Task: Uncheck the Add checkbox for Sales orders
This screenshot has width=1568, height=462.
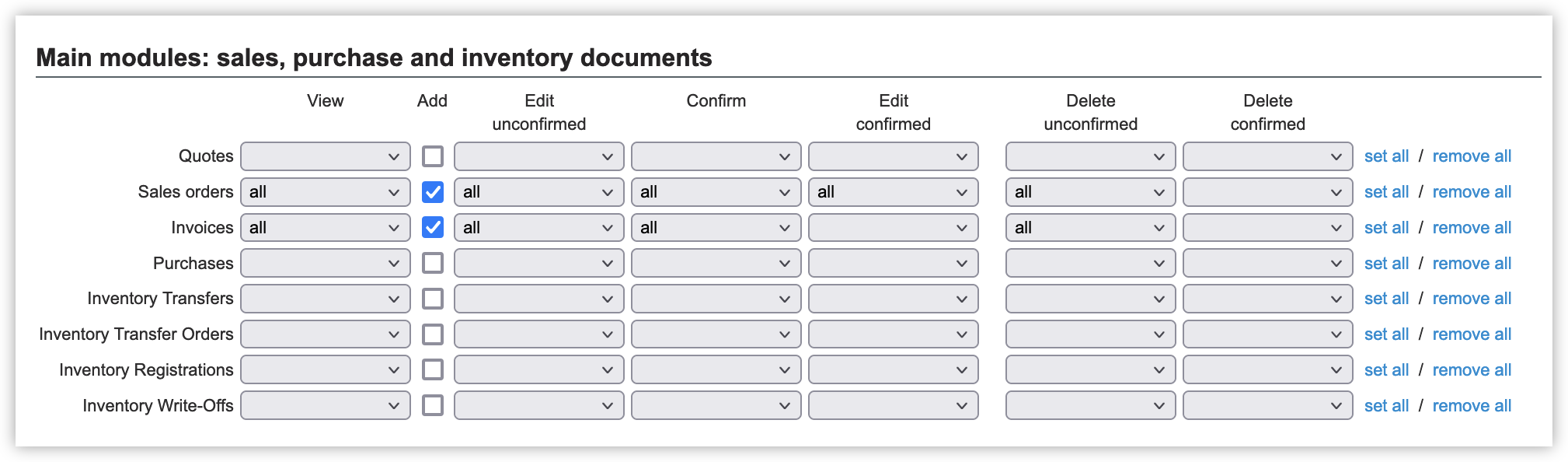Action: click(x=433, y=192)
